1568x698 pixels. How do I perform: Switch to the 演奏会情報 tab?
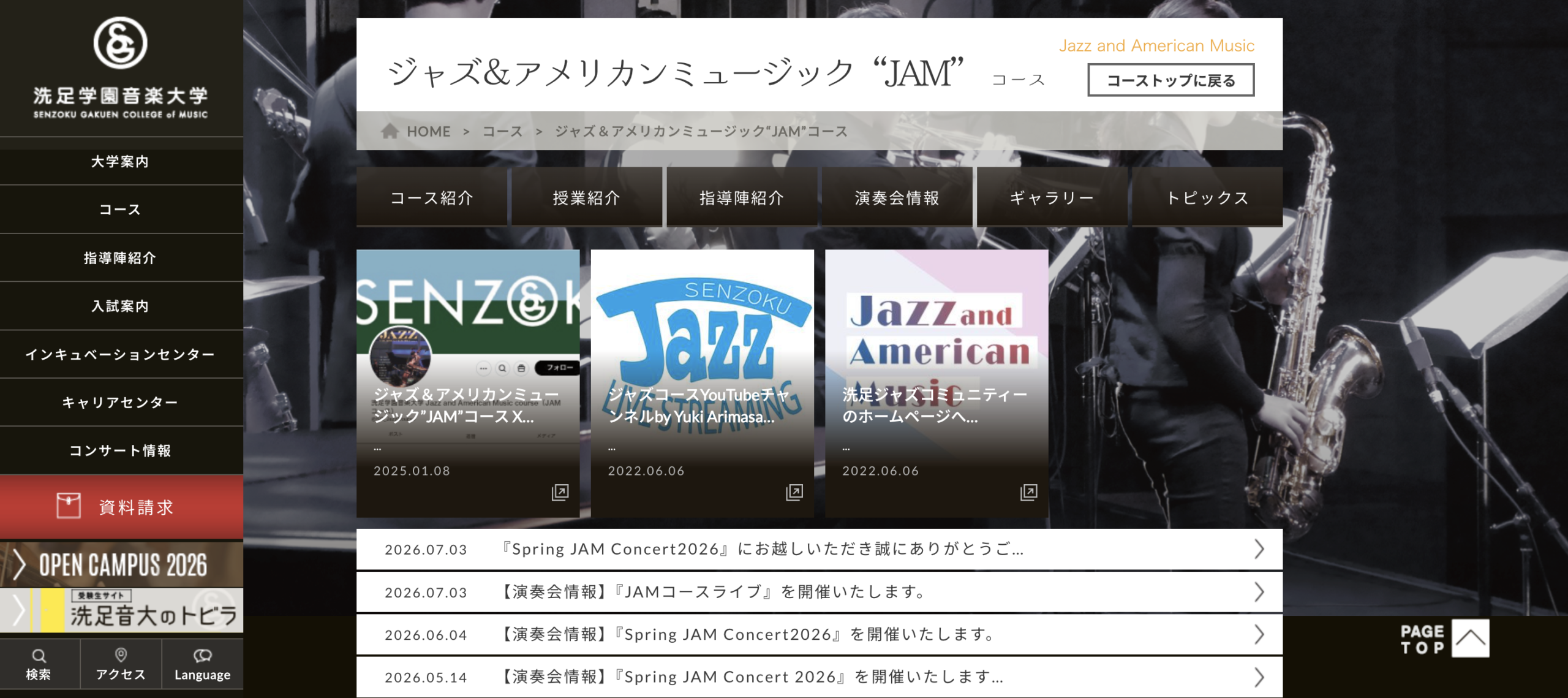tap(897, 197)
